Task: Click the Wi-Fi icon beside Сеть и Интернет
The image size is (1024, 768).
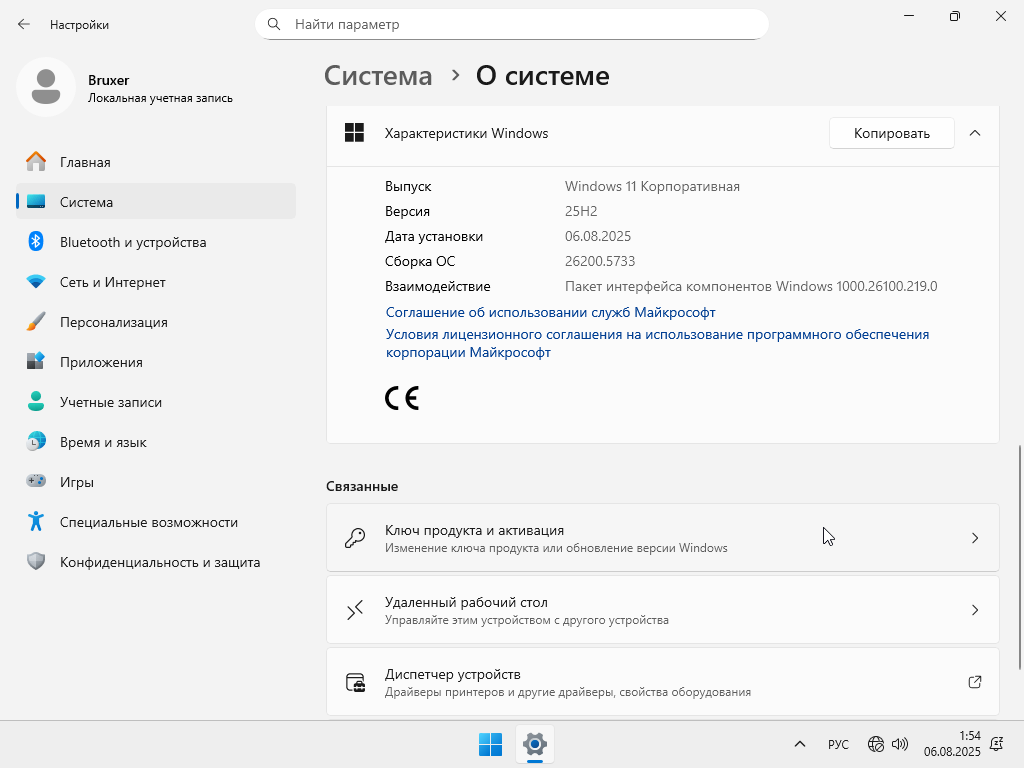Action: tap(36, 281)
